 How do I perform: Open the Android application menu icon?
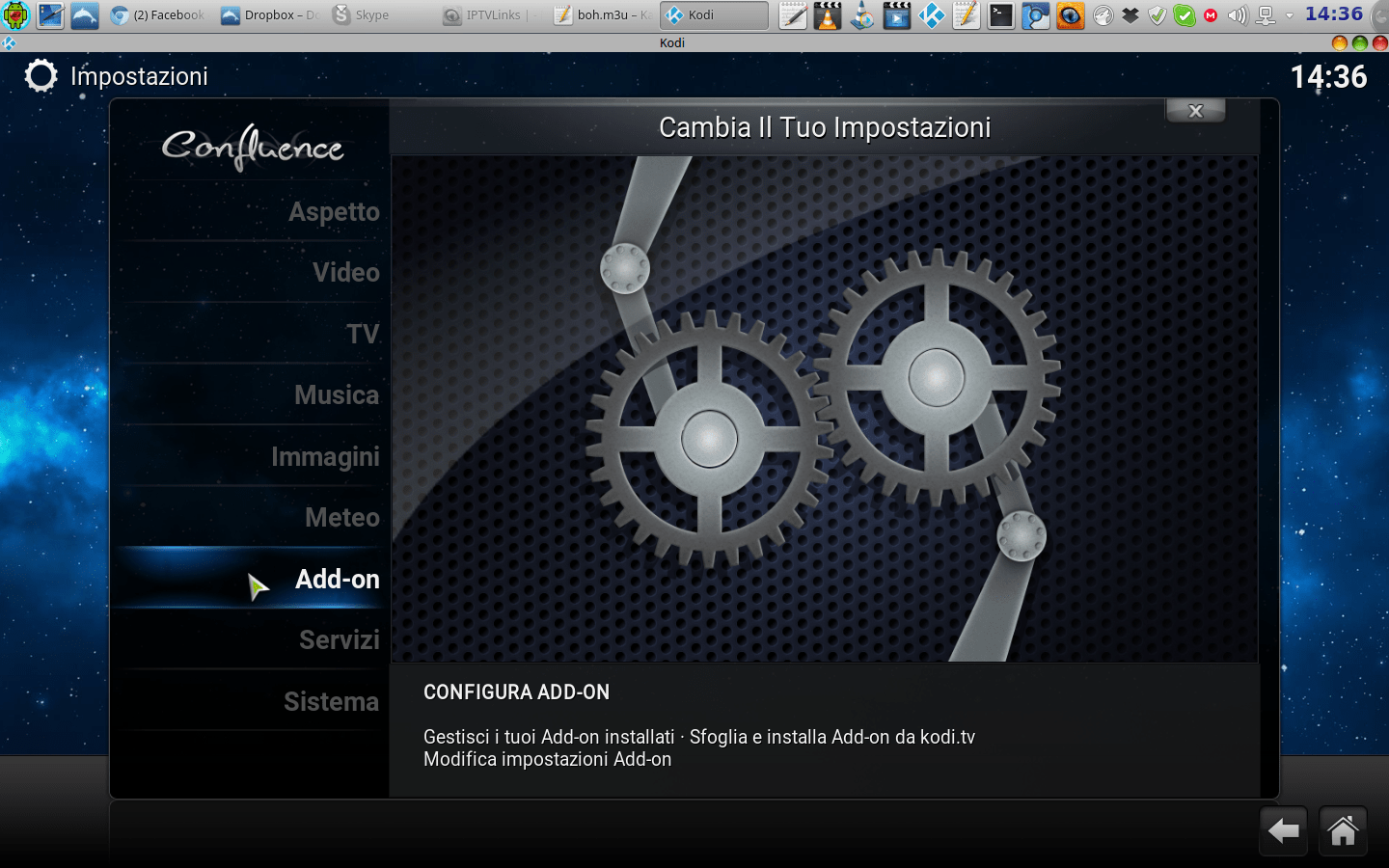click(x=16, y=14)
